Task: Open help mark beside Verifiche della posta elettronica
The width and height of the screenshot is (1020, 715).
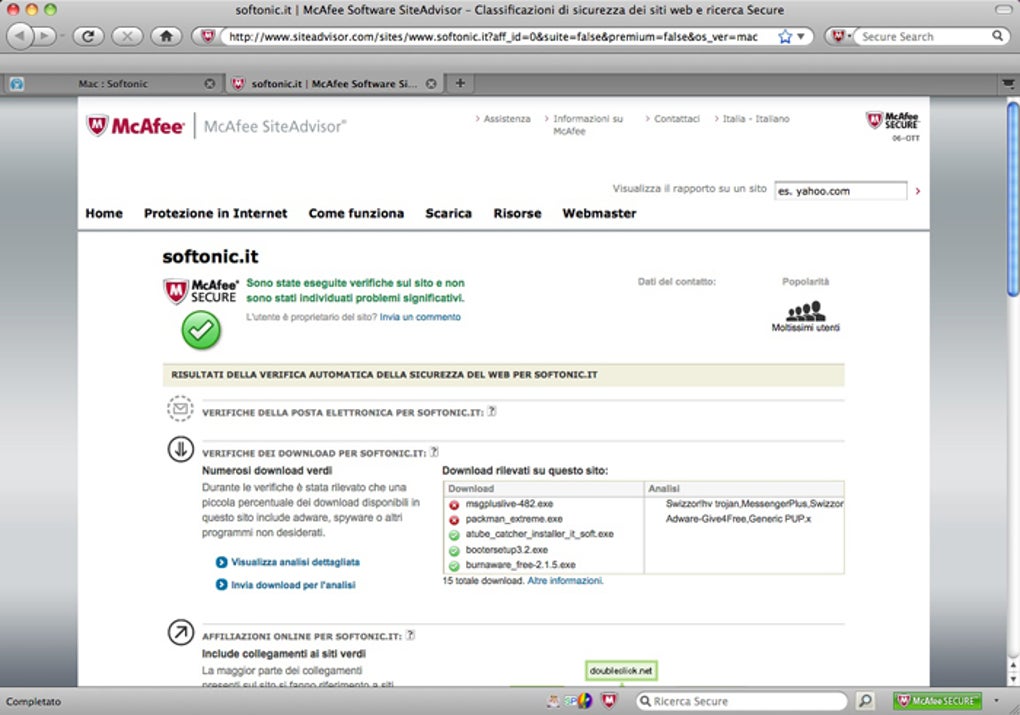Action: pyautogui.click(x=492, y=411)
